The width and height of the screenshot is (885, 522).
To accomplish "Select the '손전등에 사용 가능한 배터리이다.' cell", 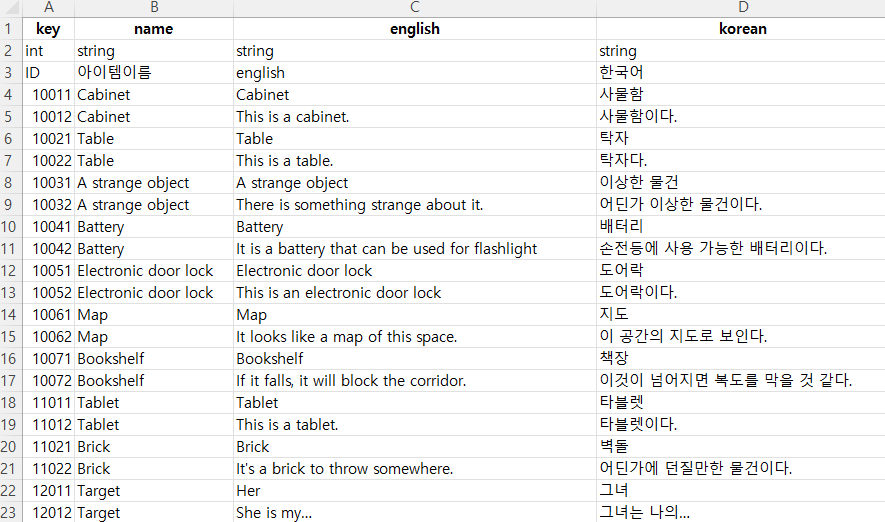I will (x=741, y=249).
